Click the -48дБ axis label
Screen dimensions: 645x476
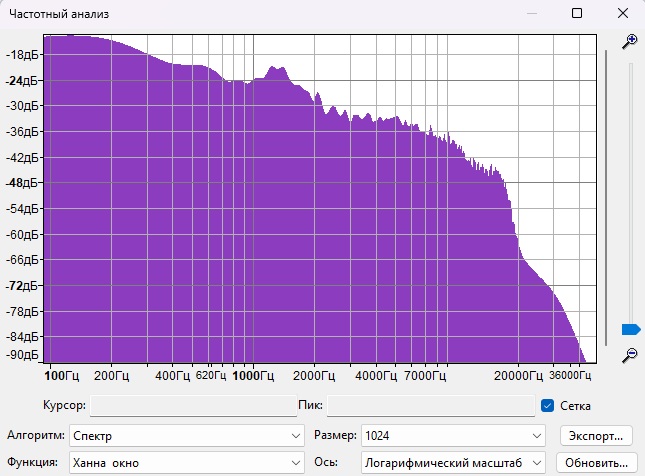point(22,183)
